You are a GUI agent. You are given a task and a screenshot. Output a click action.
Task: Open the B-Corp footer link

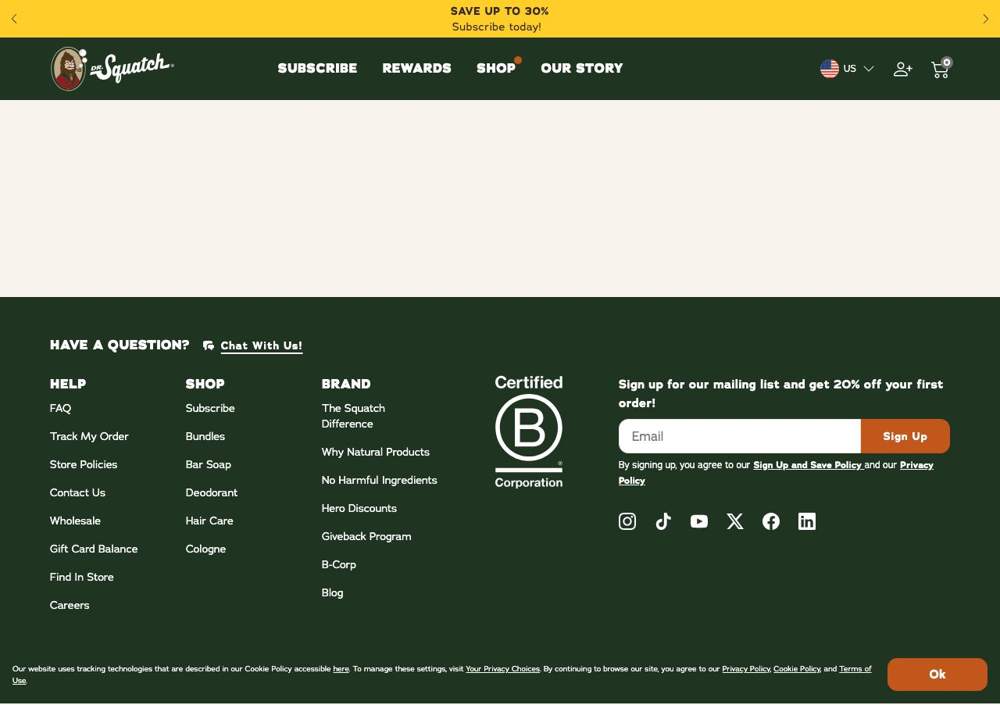[x=339, y=565]
